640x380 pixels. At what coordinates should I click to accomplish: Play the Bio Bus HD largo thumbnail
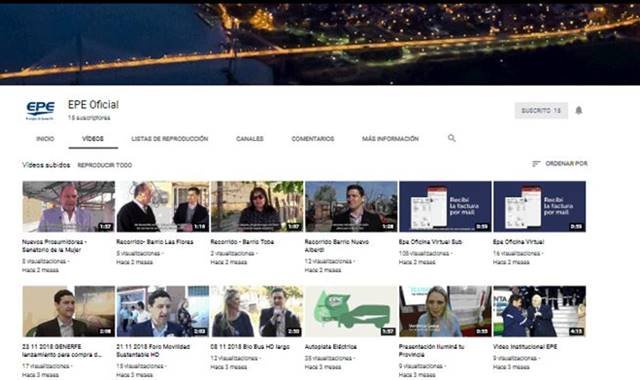tap(257, 311)
